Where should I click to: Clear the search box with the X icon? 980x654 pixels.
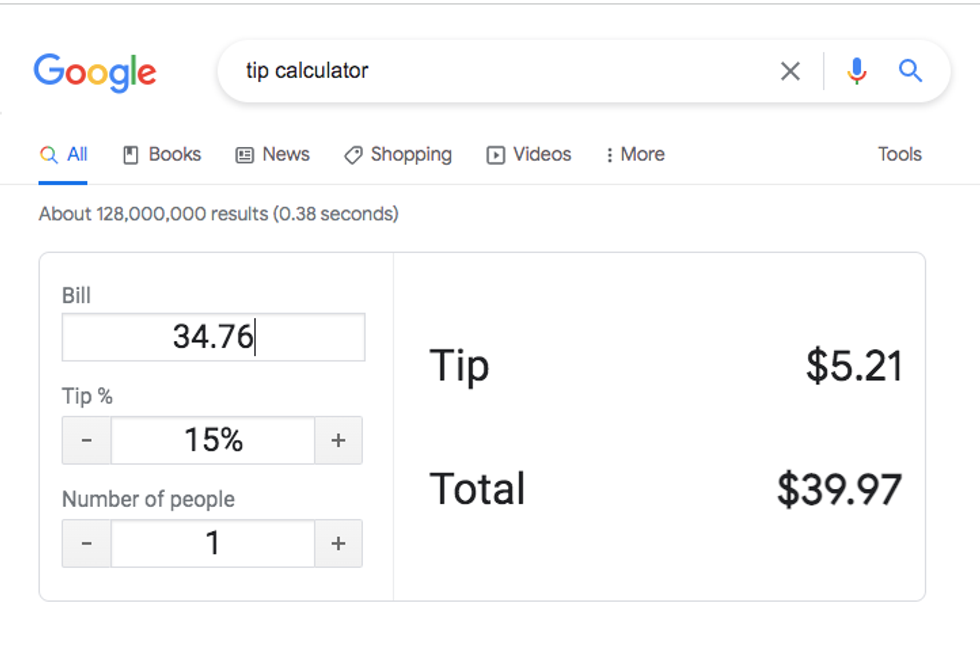tap(790, 71)
